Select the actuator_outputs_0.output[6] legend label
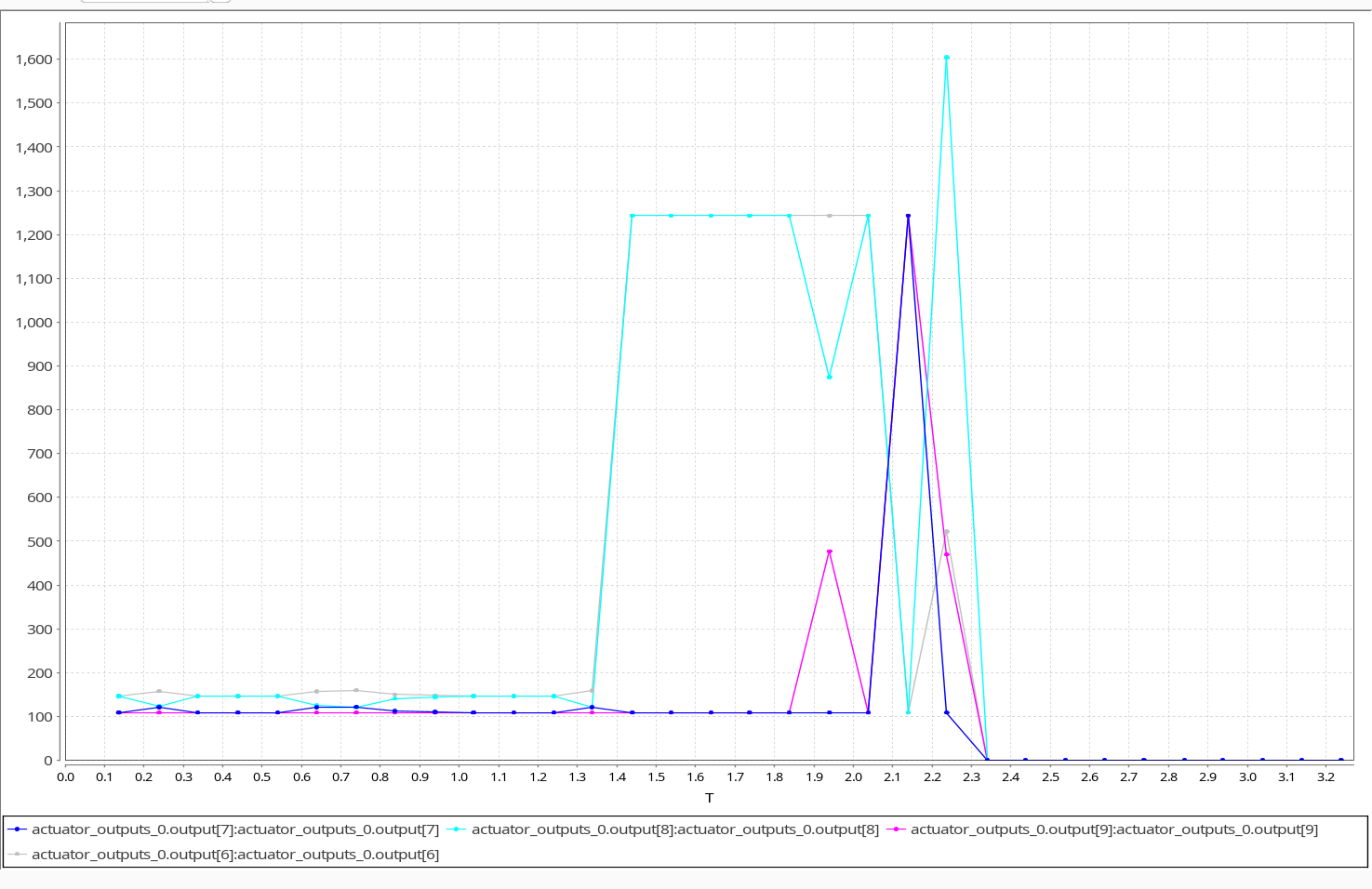1372x889 pixels. [235, 855]
